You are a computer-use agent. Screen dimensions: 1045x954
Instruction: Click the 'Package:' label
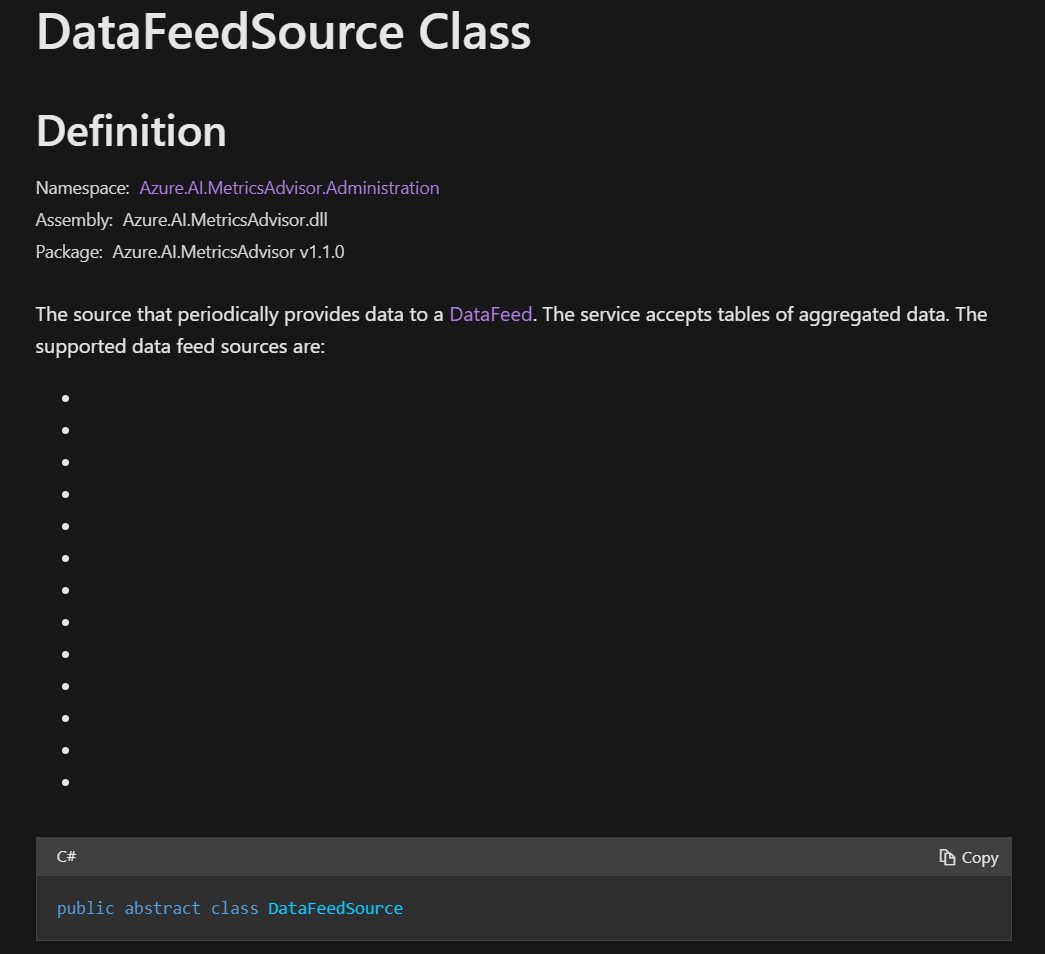click(x=69, y=252)
